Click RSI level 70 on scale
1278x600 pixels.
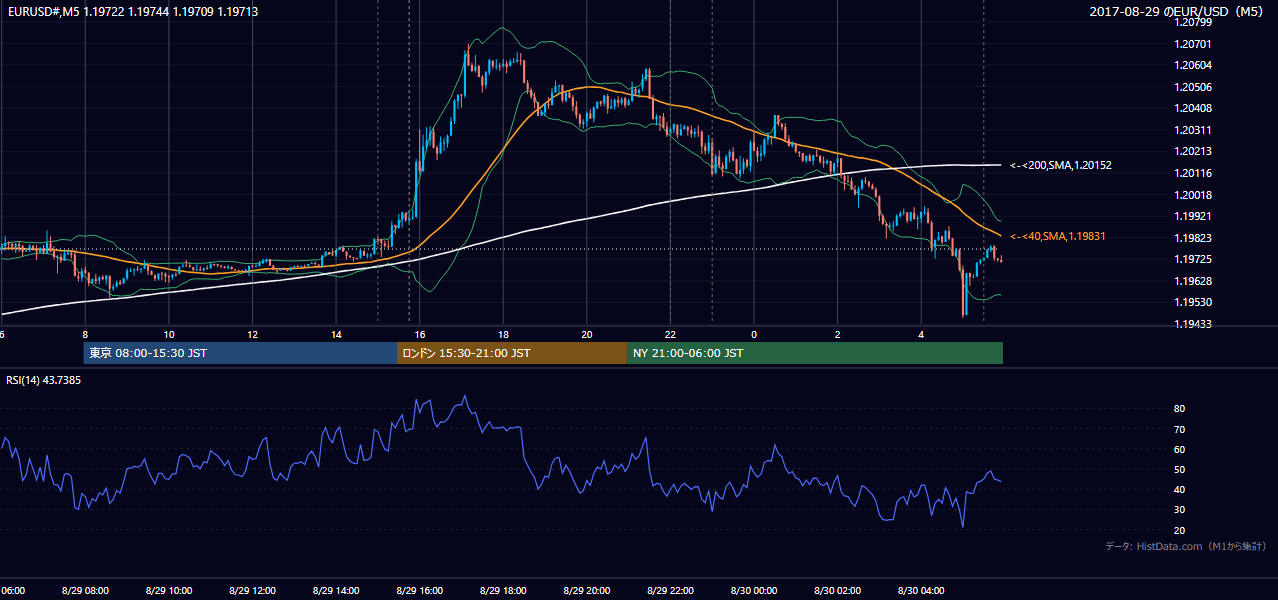point(1180,430)
